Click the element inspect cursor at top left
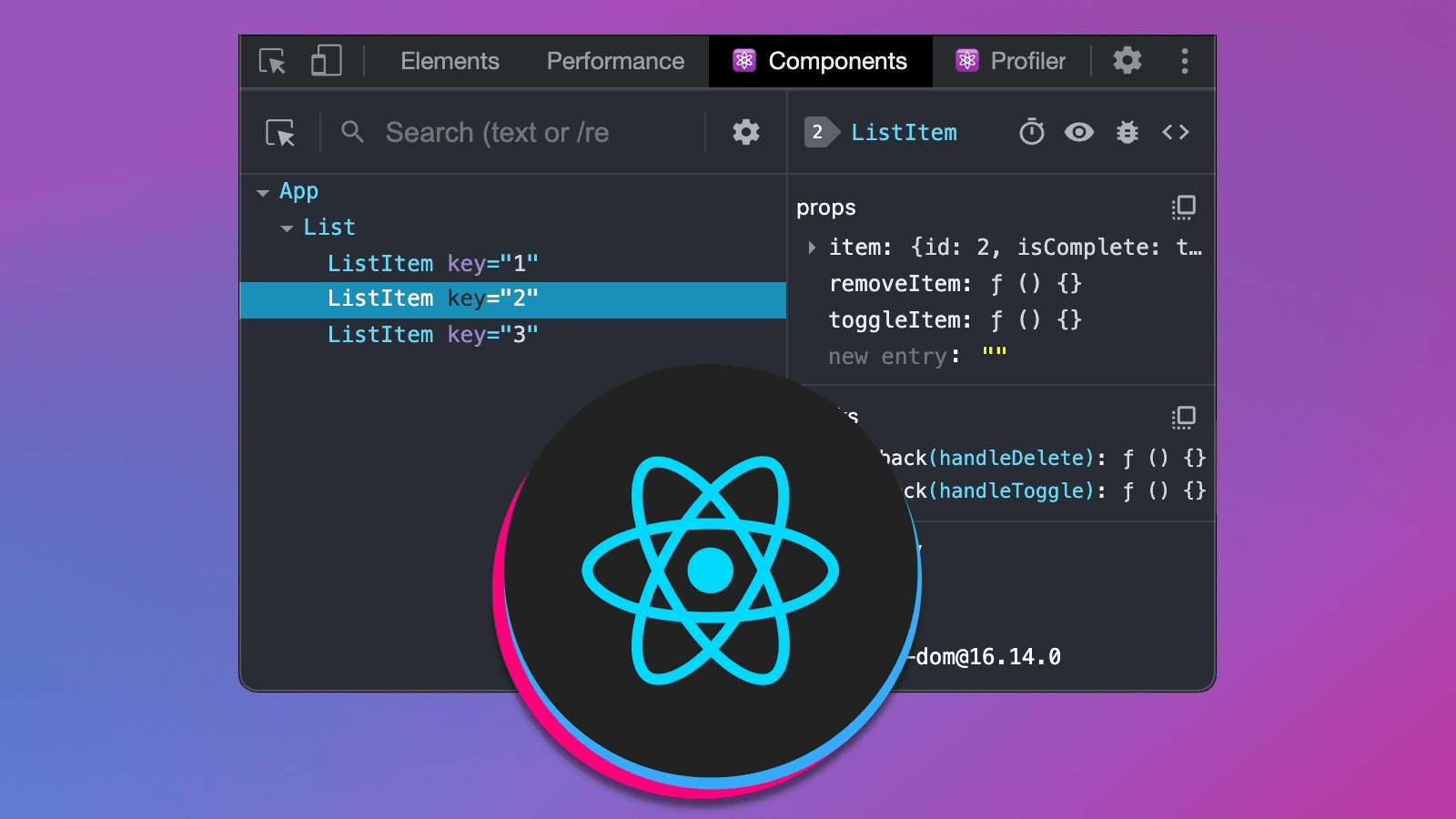 271,60
